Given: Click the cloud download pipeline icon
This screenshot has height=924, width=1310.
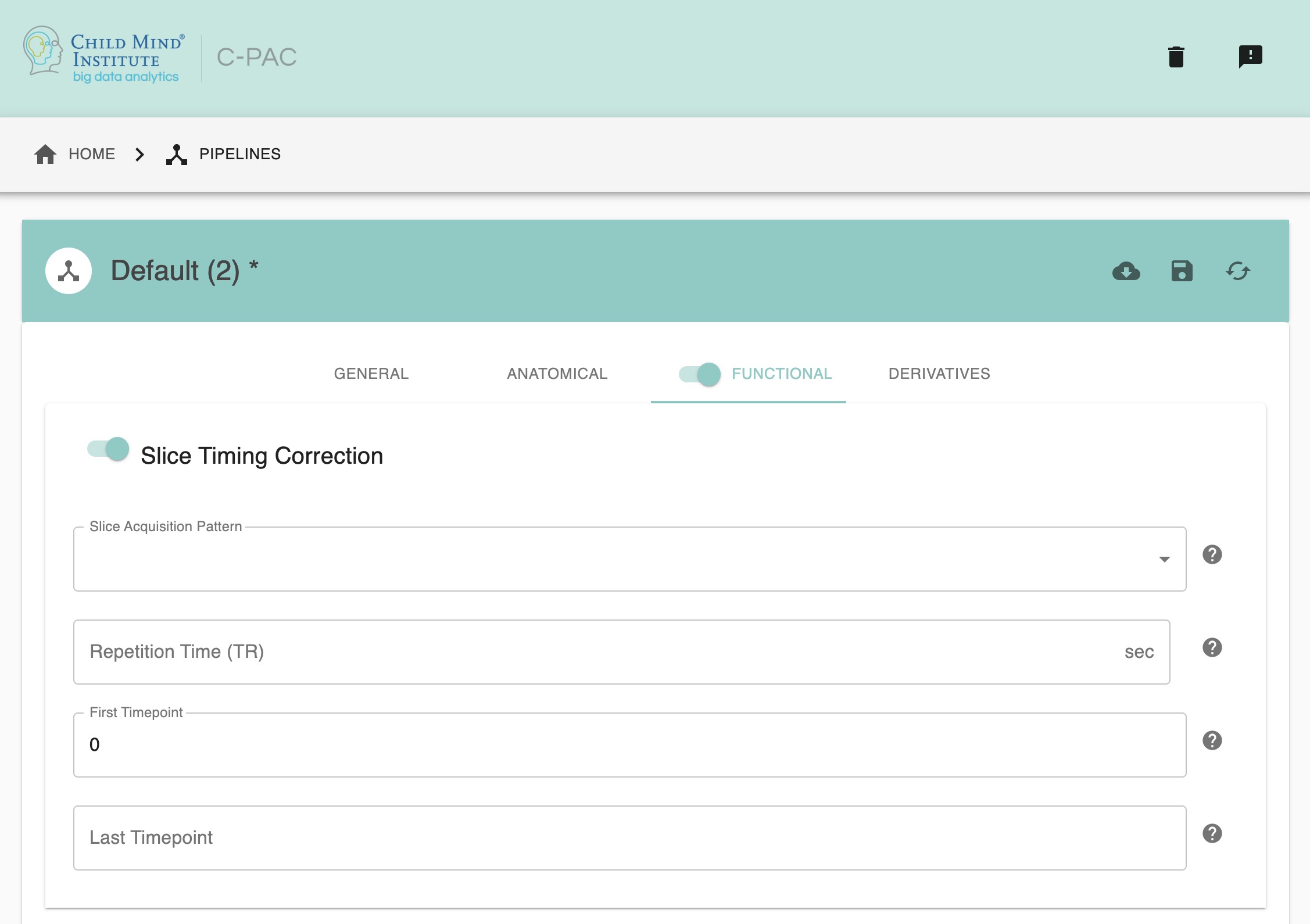Looking at the screenshot, I should (1126, 271).
